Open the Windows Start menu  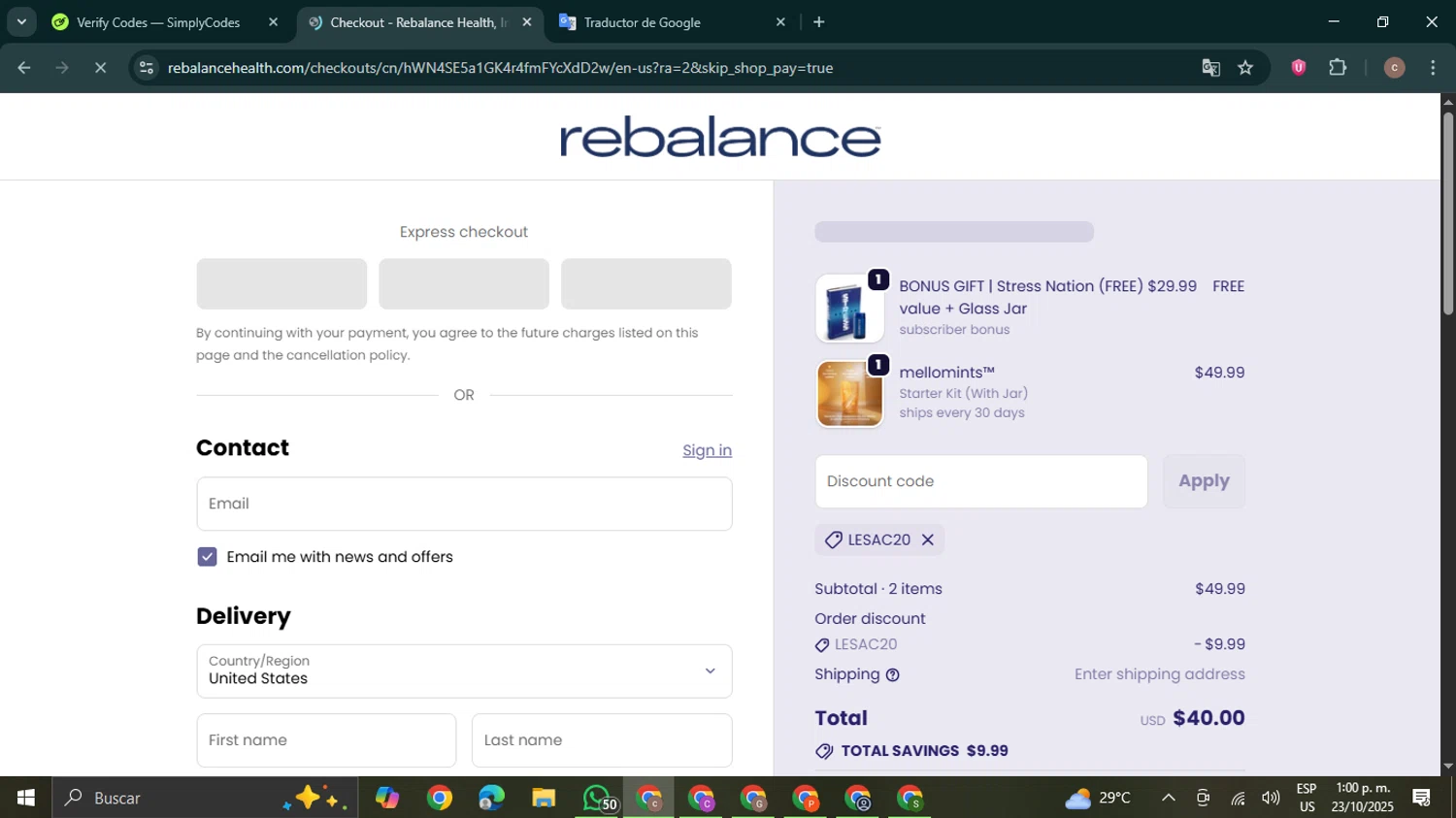pos(25,798)
